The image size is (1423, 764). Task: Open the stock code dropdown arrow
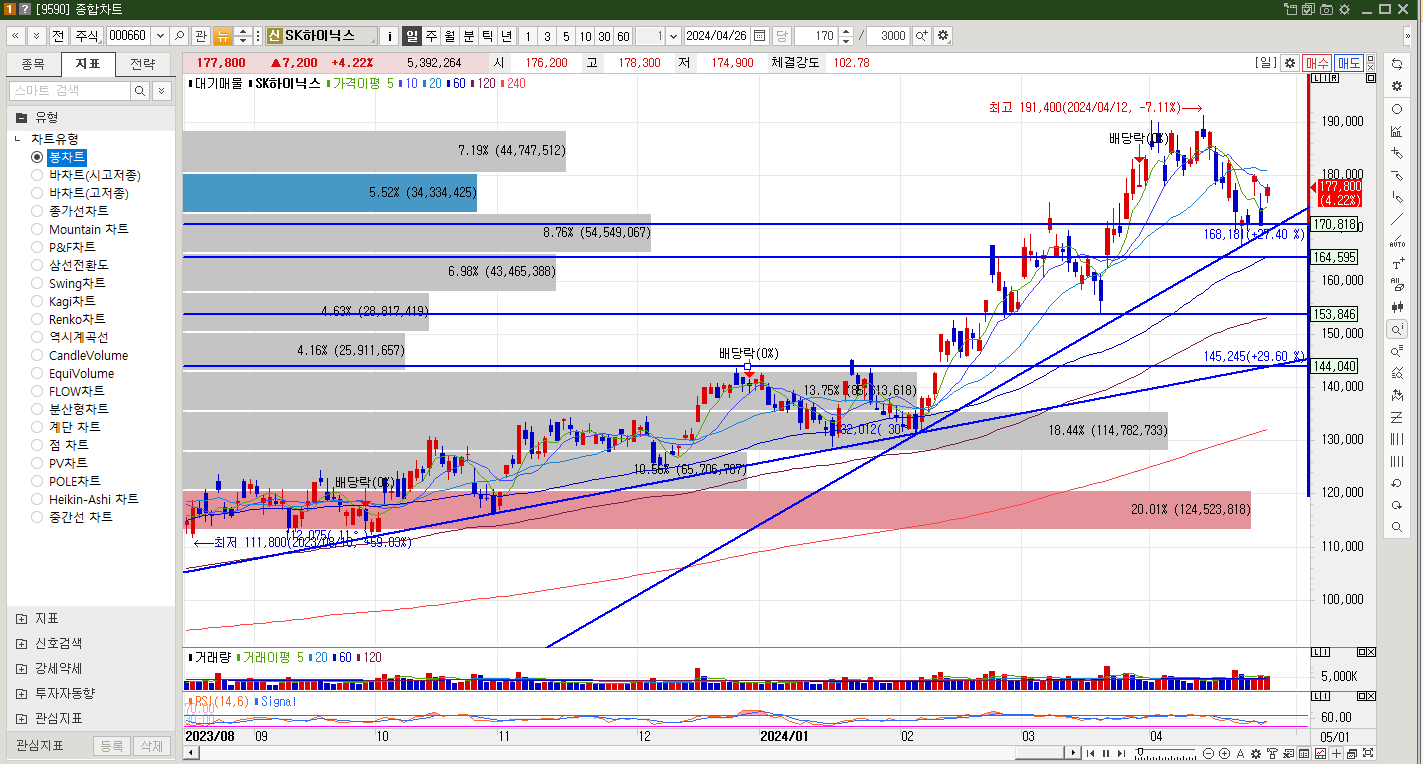pyautogui.click(x=159, y=36)
